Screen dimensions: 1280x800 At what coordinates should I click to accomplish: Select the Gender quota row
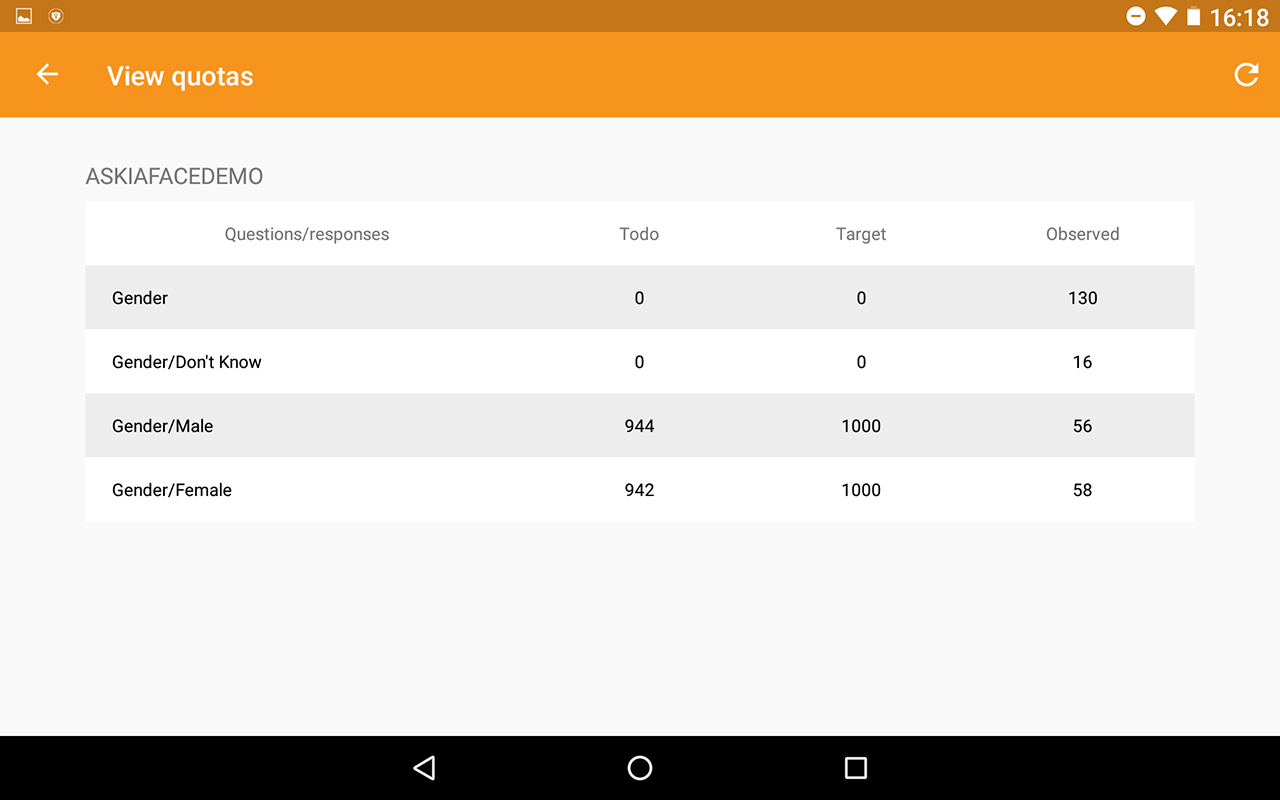click(x=640, y=298)
